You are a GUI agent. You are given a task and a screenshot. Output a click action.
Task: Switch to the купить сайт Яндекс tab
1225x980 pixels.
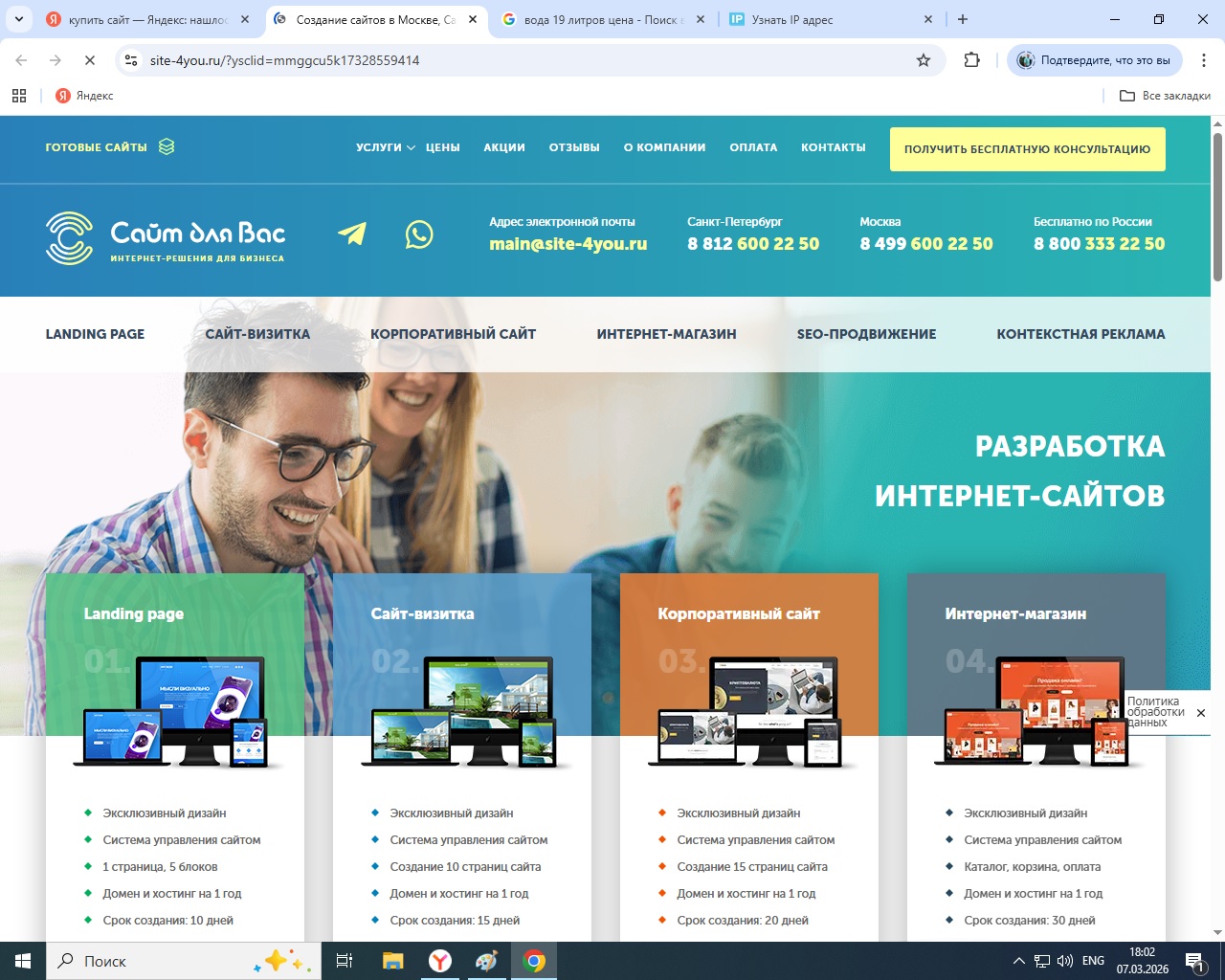pyautogui.click(x=148, y=19)
